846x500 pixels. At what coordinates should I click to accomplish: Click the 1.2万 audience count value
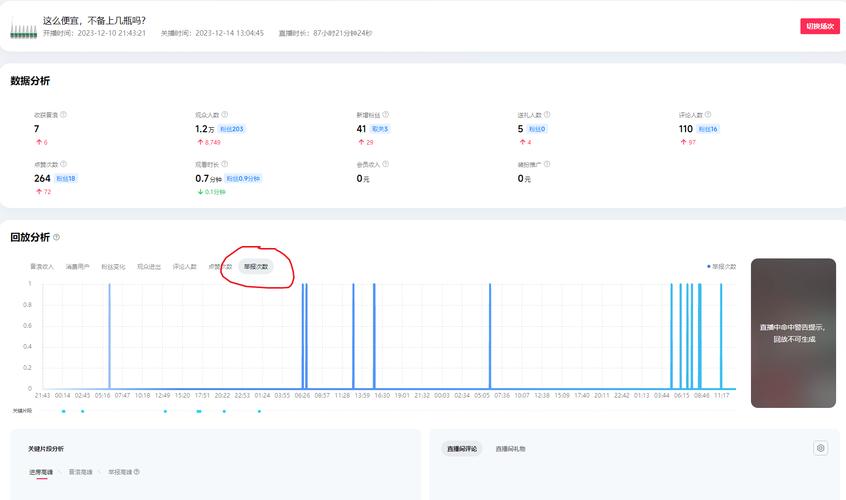[x=204, y=129]
